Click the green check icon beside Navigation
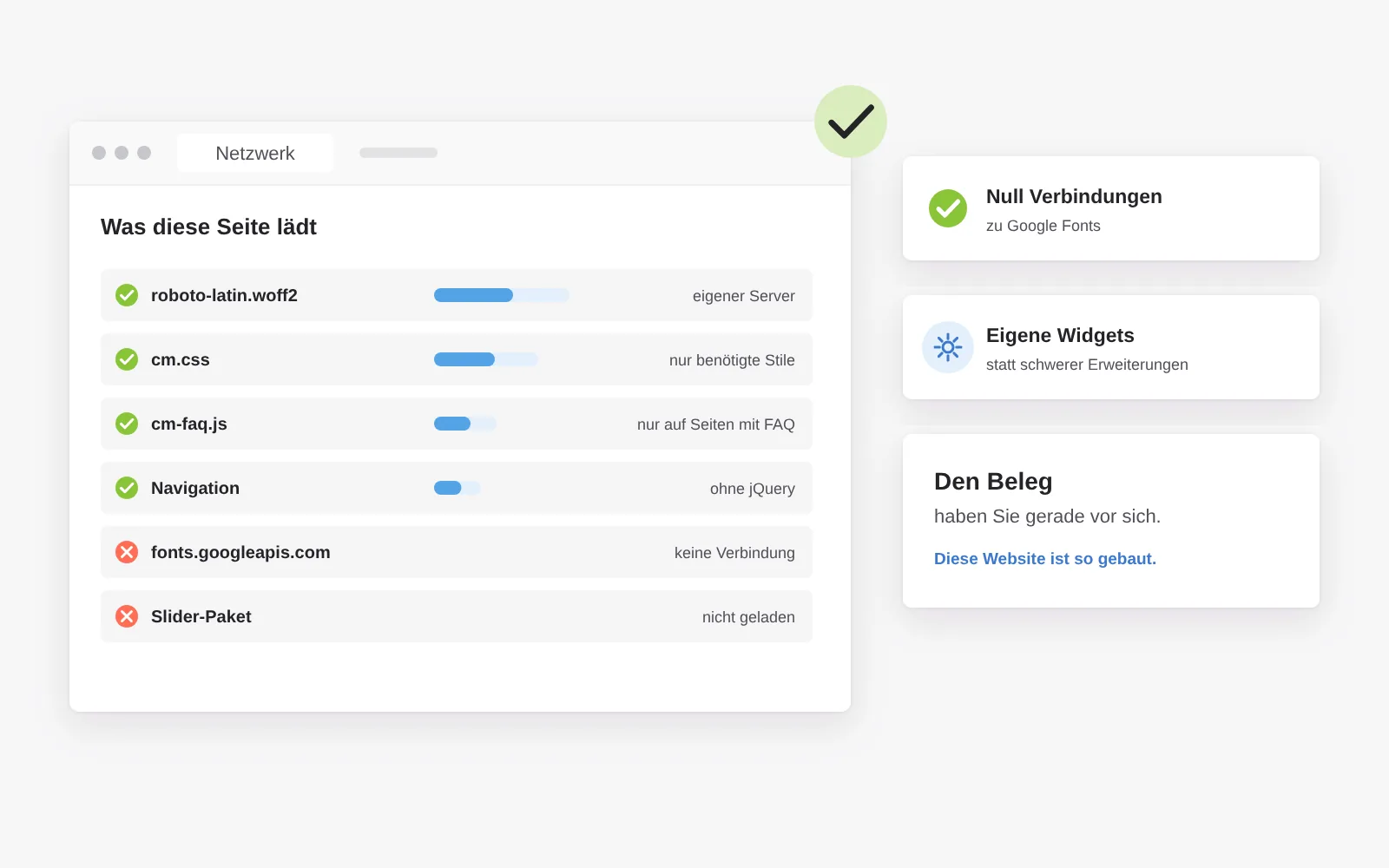The width and height of the screenshot is (1389, 868). [127, 488]
